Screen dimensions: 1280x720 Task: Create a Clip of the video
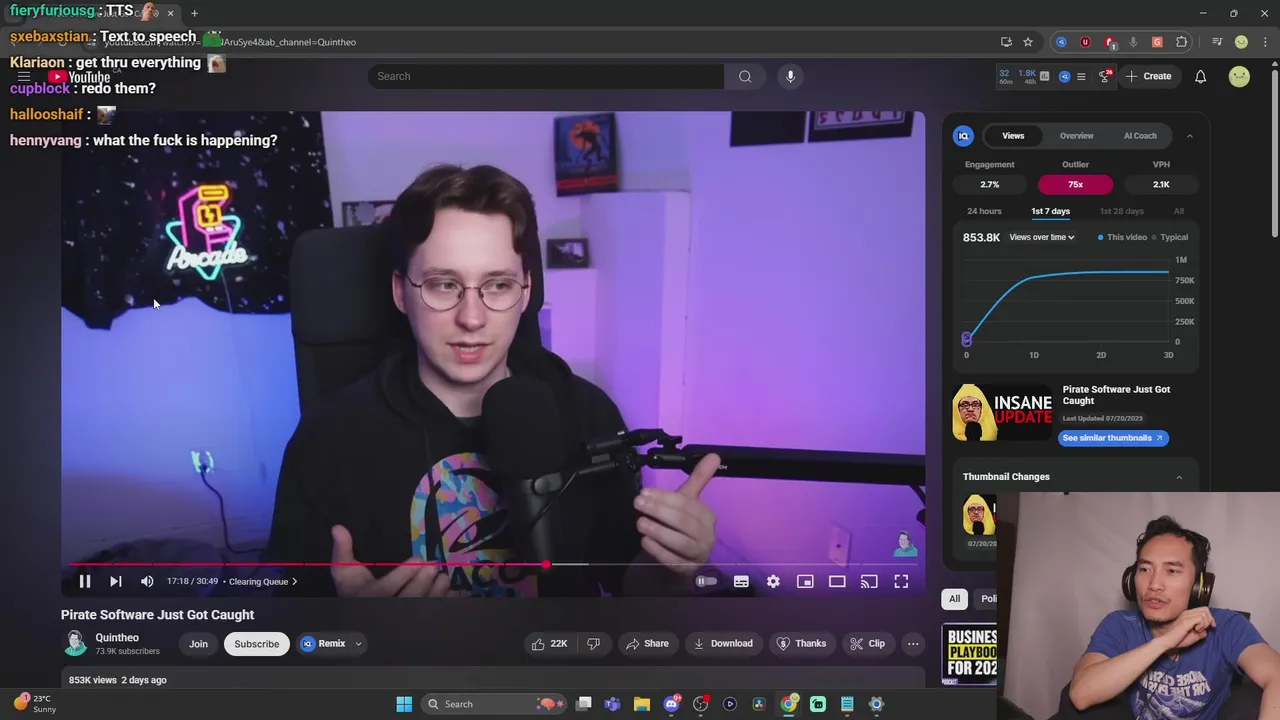pyautogui.click(x=867, y=644)
